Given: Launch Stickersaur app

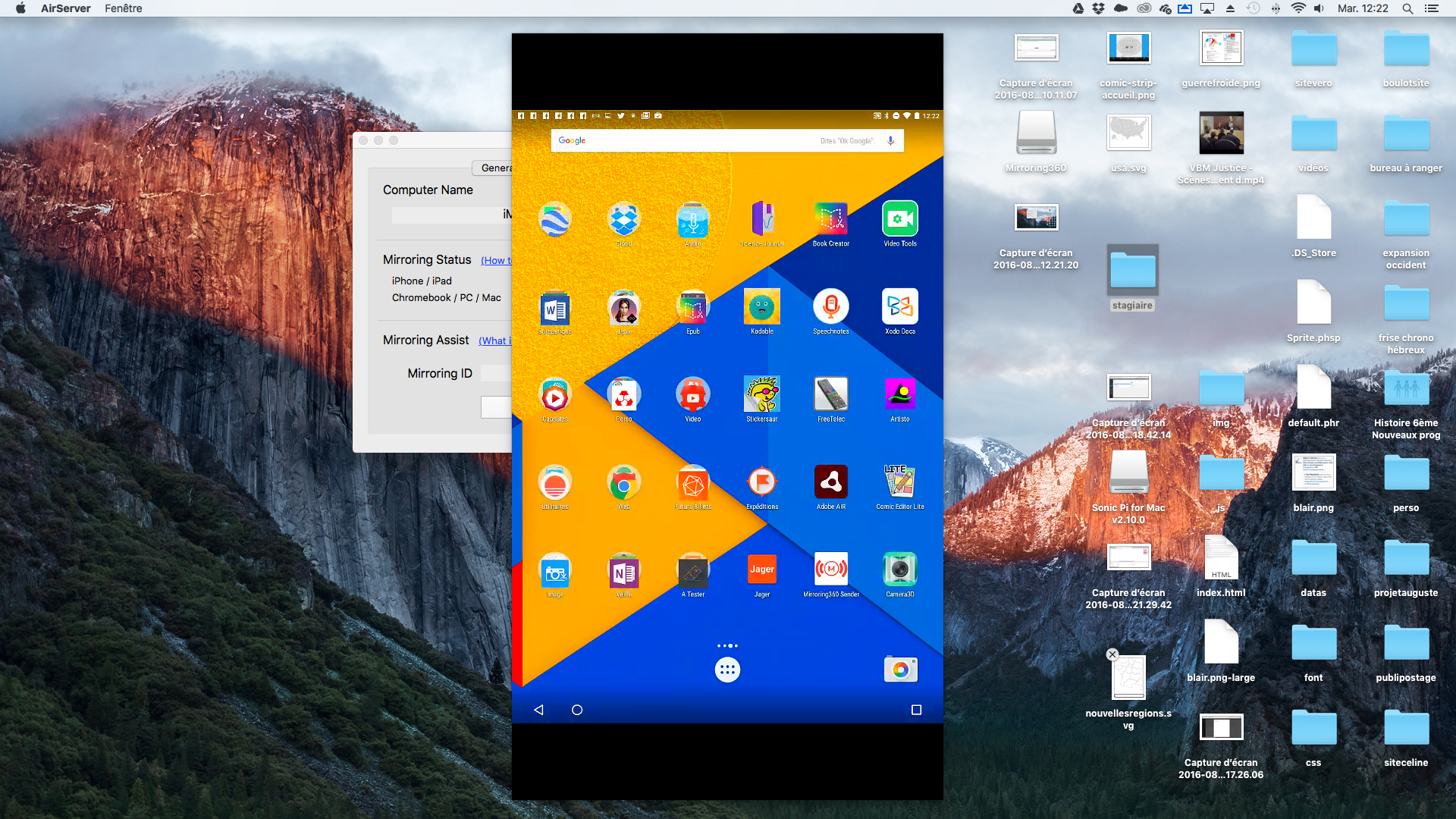Looking at the screenshot, I should 761,395.
